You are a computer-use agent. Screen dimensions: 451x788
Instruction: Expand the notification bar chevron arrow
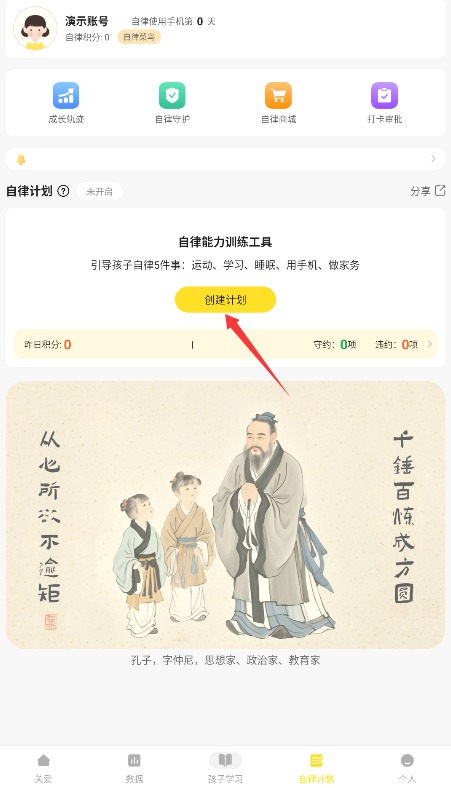click(x=433, y=159)
